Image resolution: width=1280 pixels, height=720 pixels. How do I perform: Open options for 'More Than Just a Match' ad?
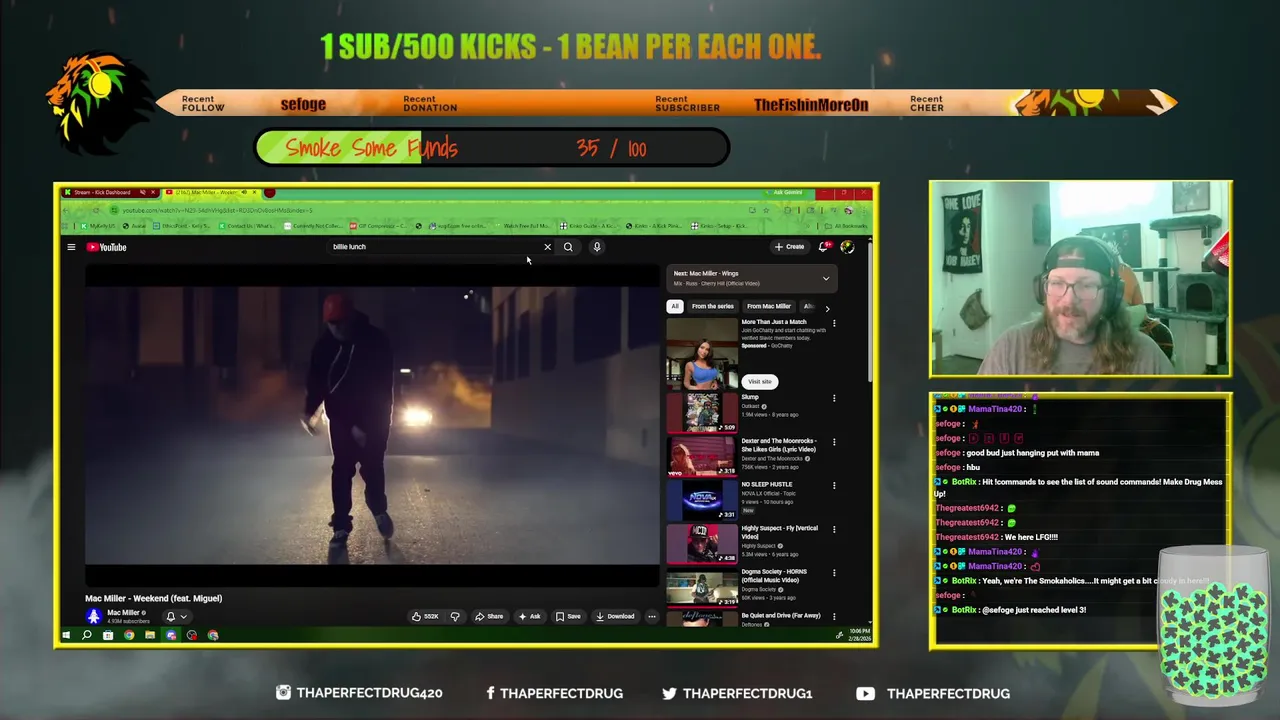coord(834,323)
